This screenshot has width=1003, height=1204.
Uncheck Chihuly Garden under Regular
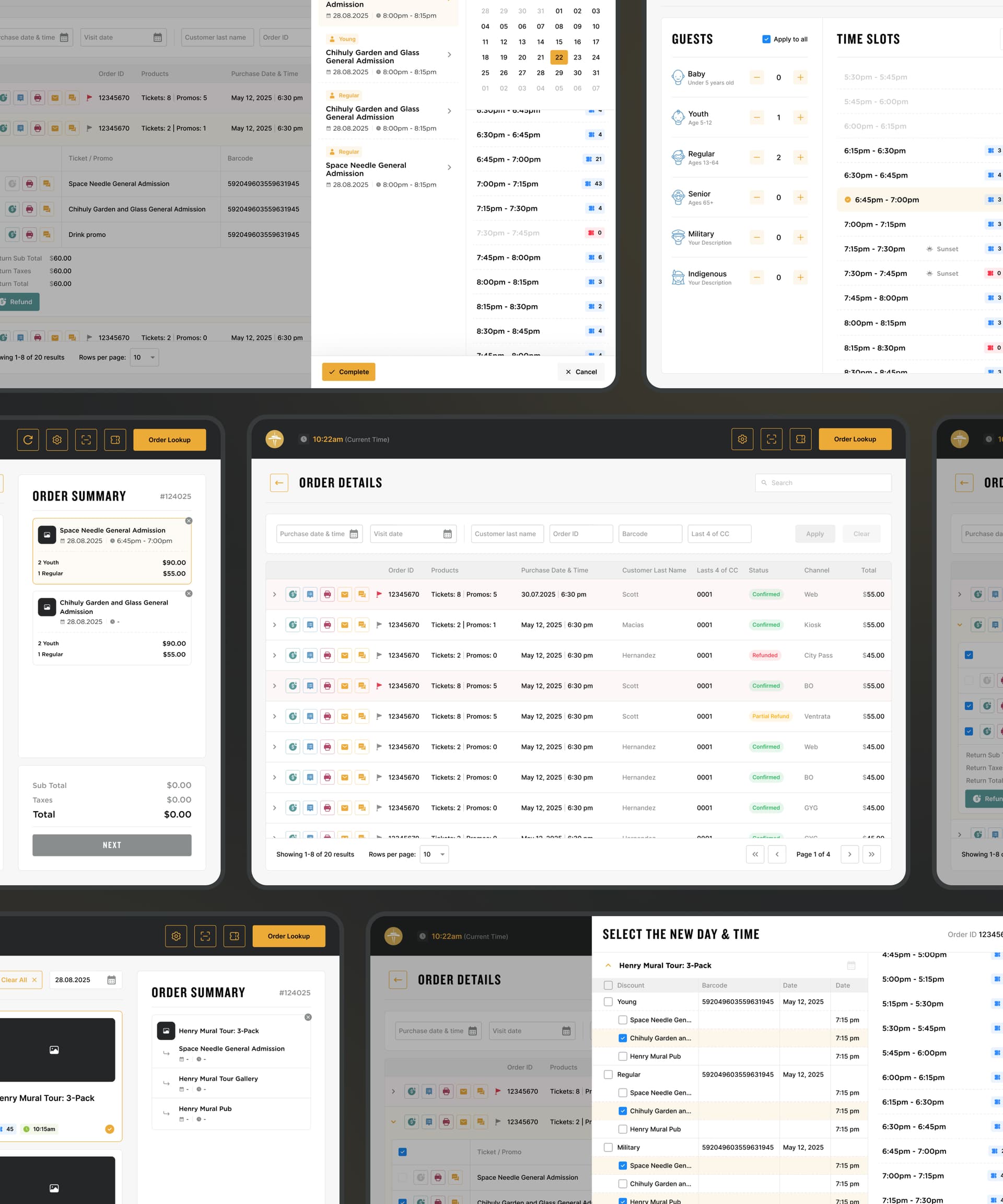tap(622, 1110)
